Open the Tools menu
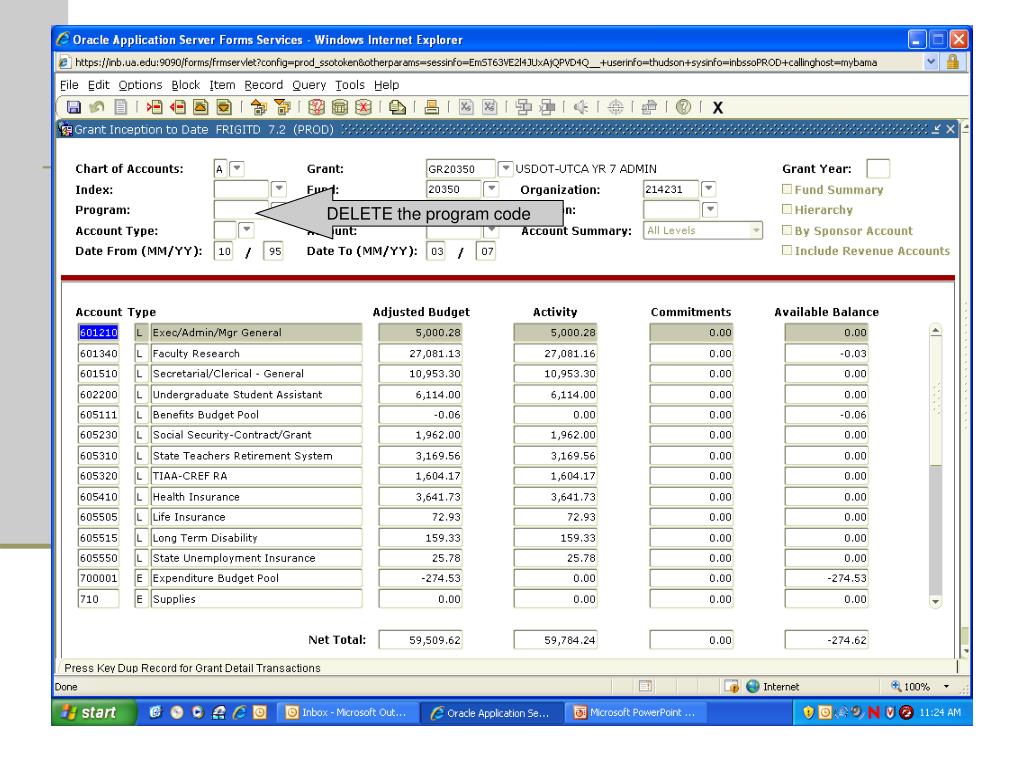Viewport: 1024px width, 768px height. pyautogui.click(x=350, y=85)
